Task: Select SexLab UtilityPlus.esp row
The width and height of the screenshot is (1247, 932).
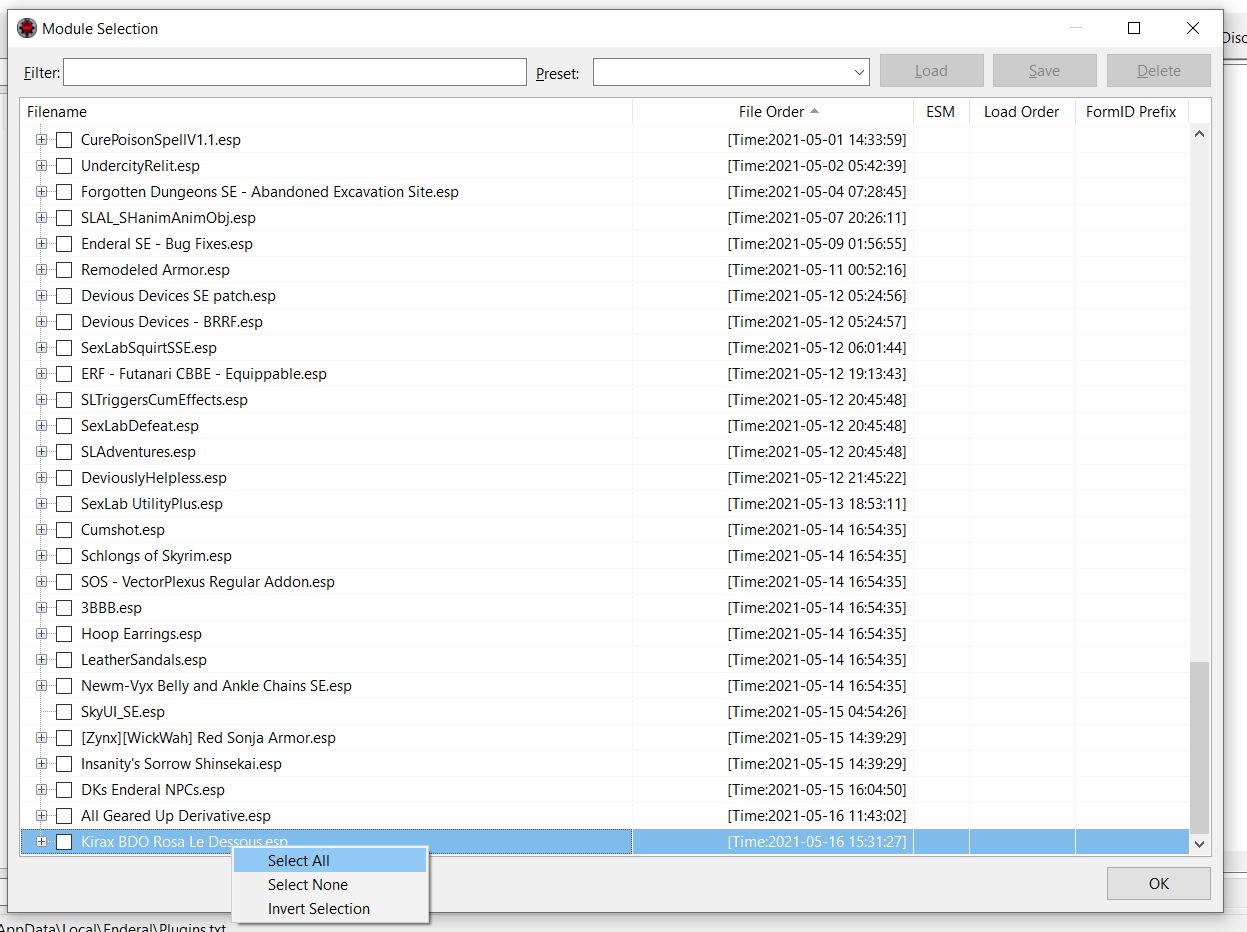Action: click(605, 504)
